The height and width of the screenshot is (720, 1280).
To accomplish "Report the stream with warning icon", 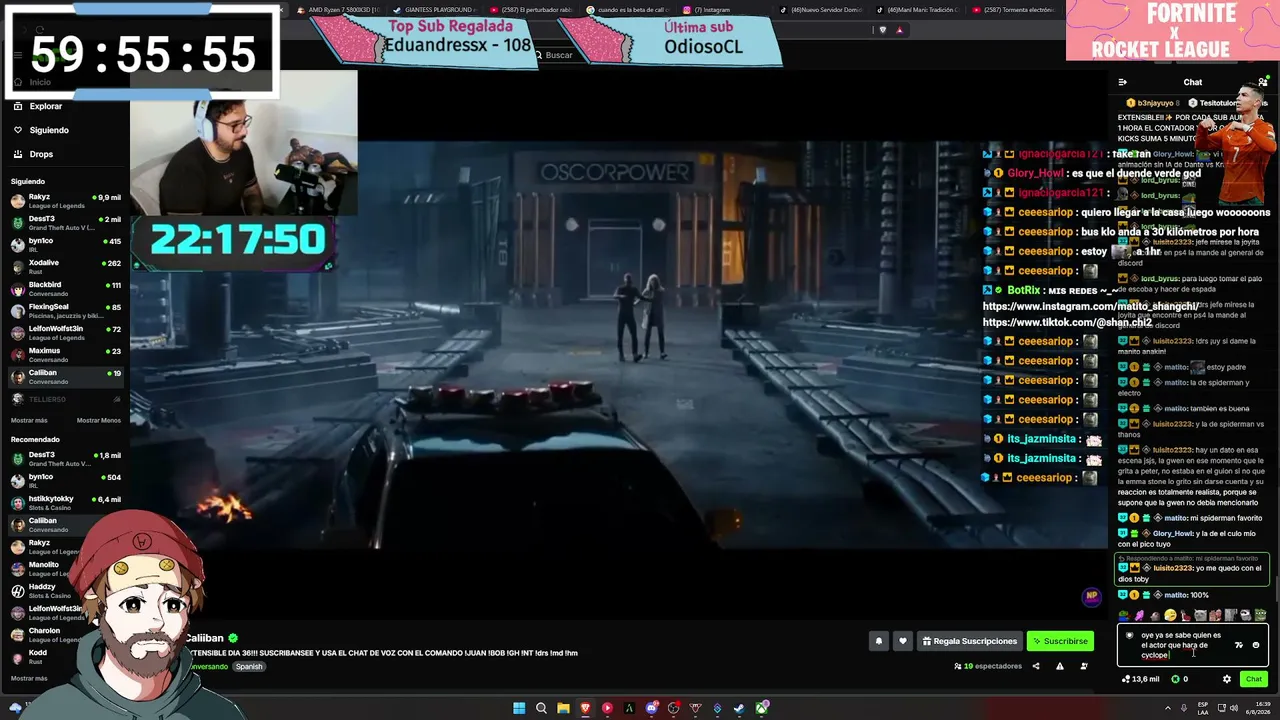I will tap(1060, 666).
